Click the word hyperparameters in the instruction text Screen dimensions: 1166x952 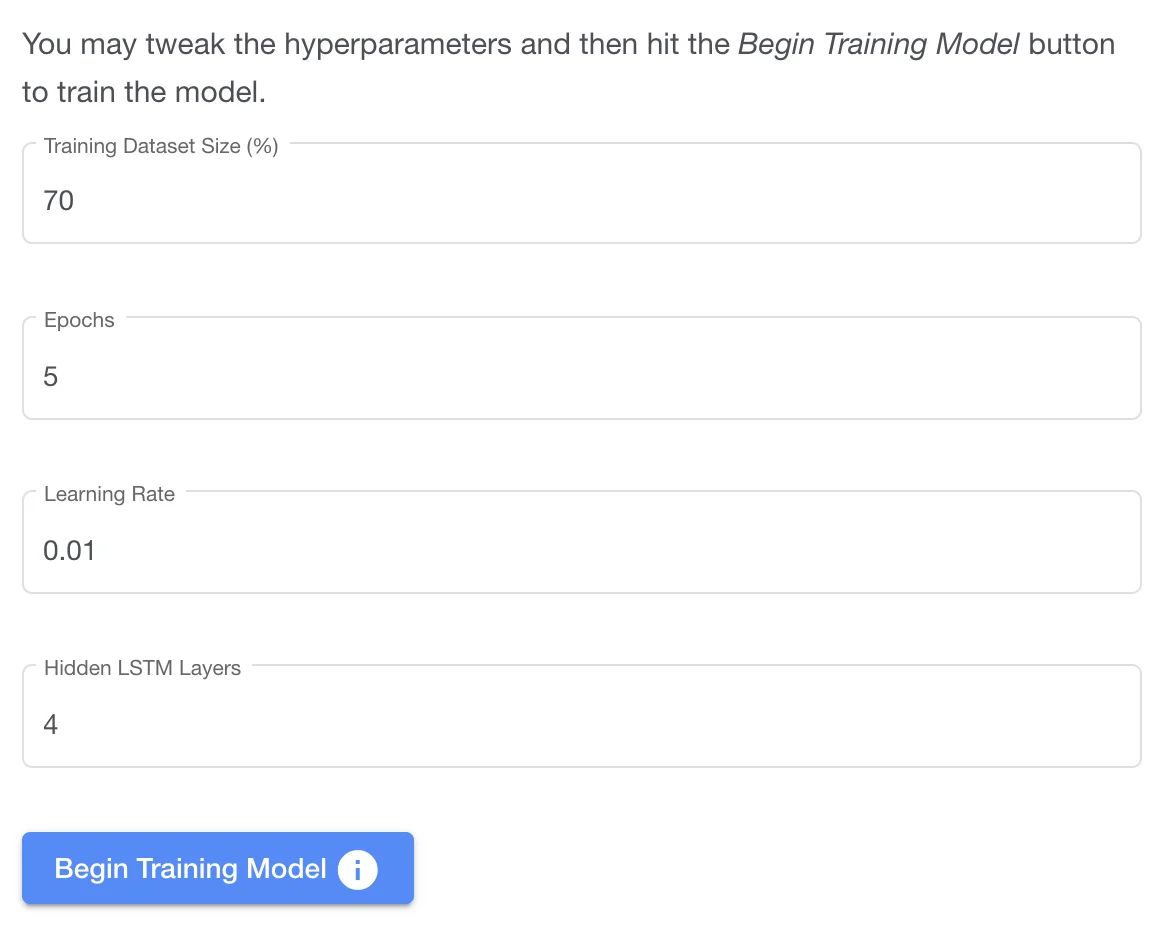click(398, 45)
